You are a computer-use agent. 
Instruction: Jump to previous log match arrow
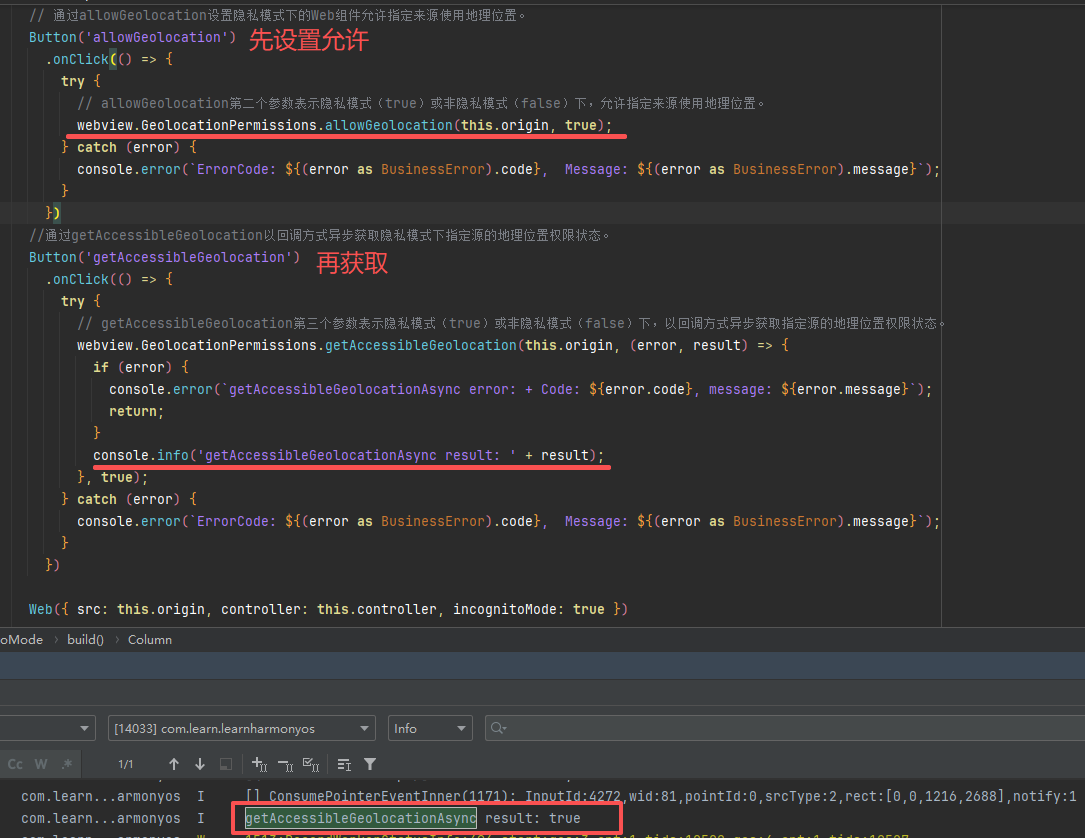(174, 764)
